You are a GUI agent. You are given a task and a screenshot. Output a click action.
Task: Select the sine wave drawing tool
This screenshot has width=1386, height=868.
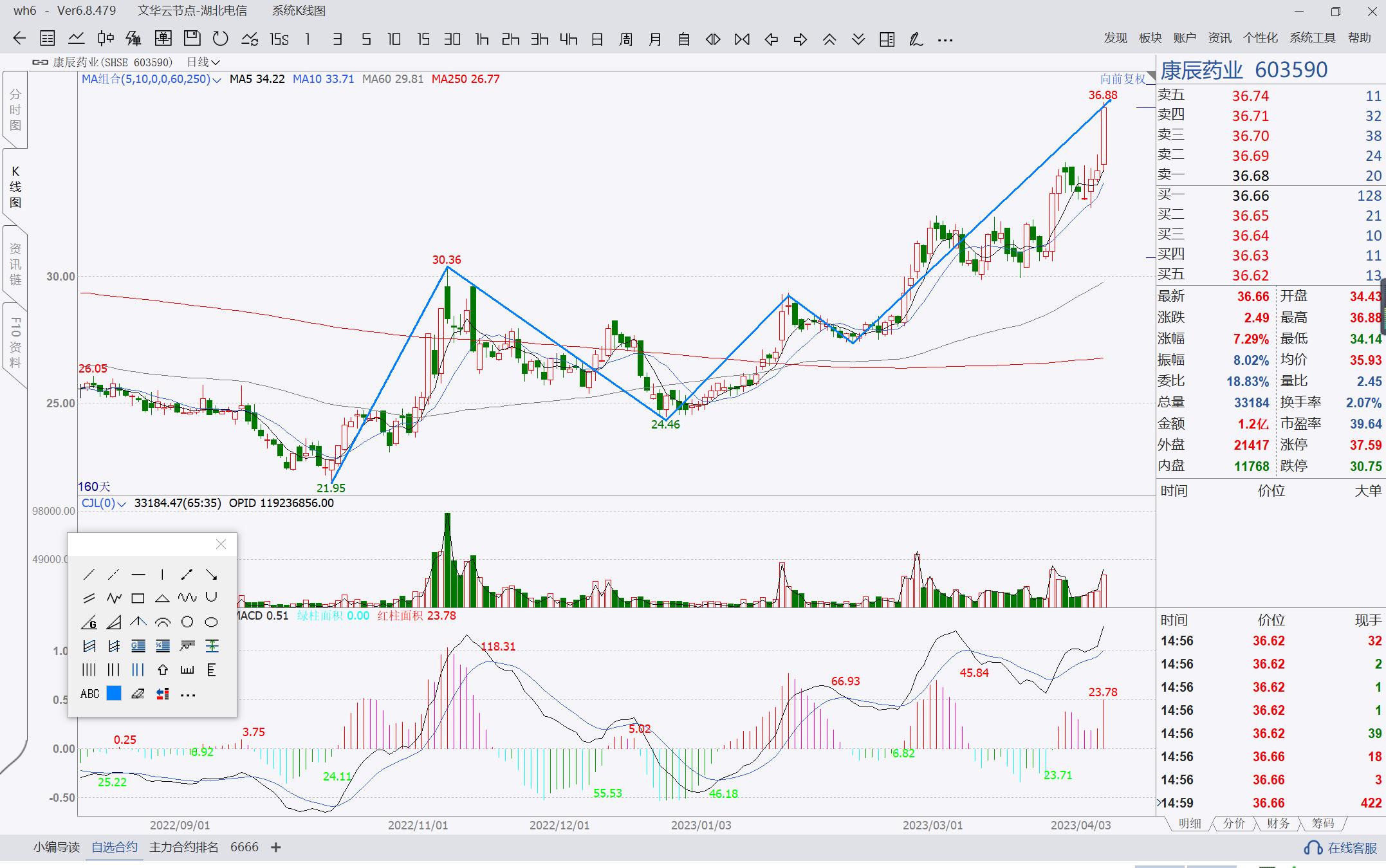tap(187, 598)
